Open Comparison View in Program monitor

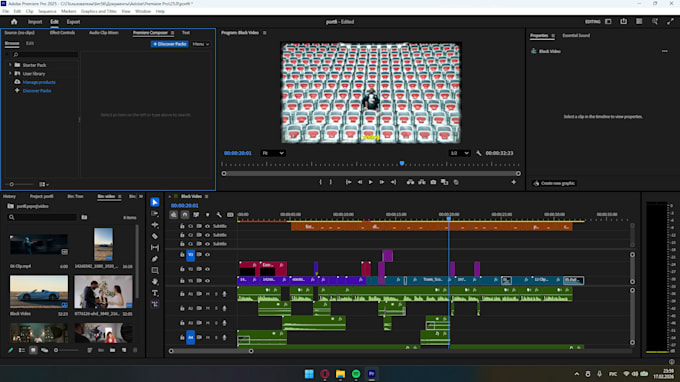tap(445, 182)
